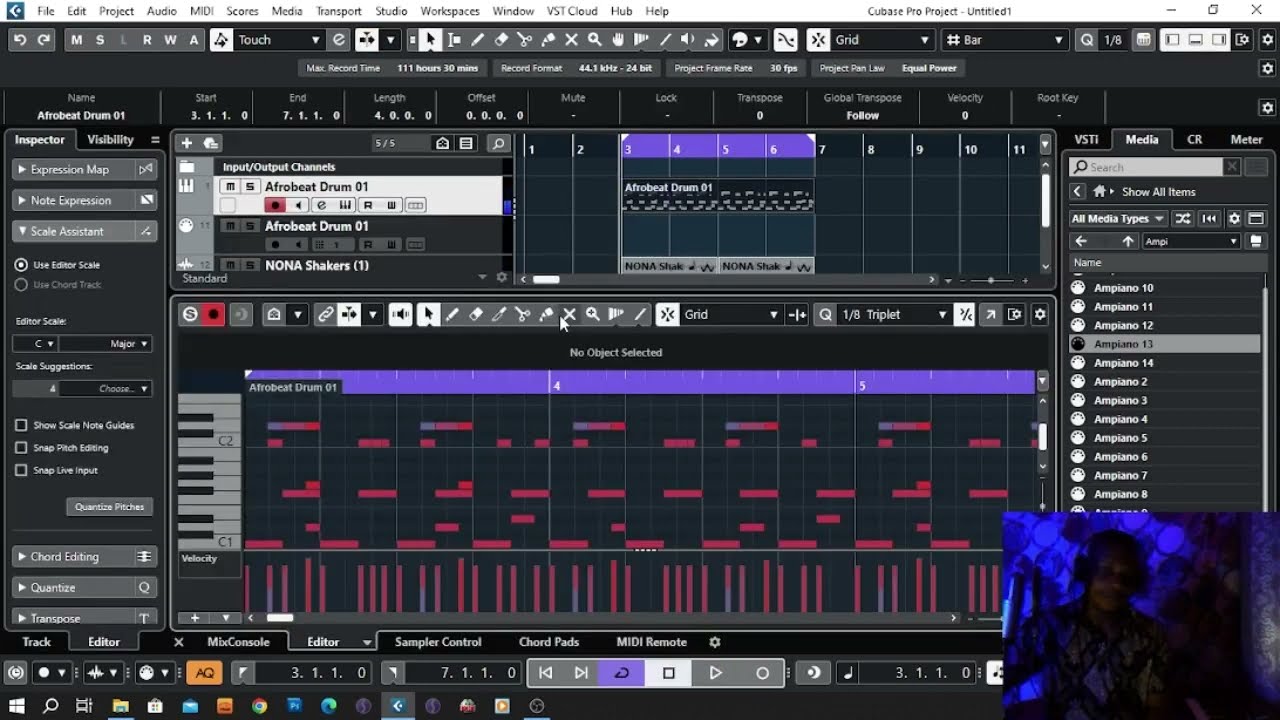Open the Touch automation mode dropdown
Viewport: 1280px width, 720px height.
pyautogui.click(x=279, y=40)
